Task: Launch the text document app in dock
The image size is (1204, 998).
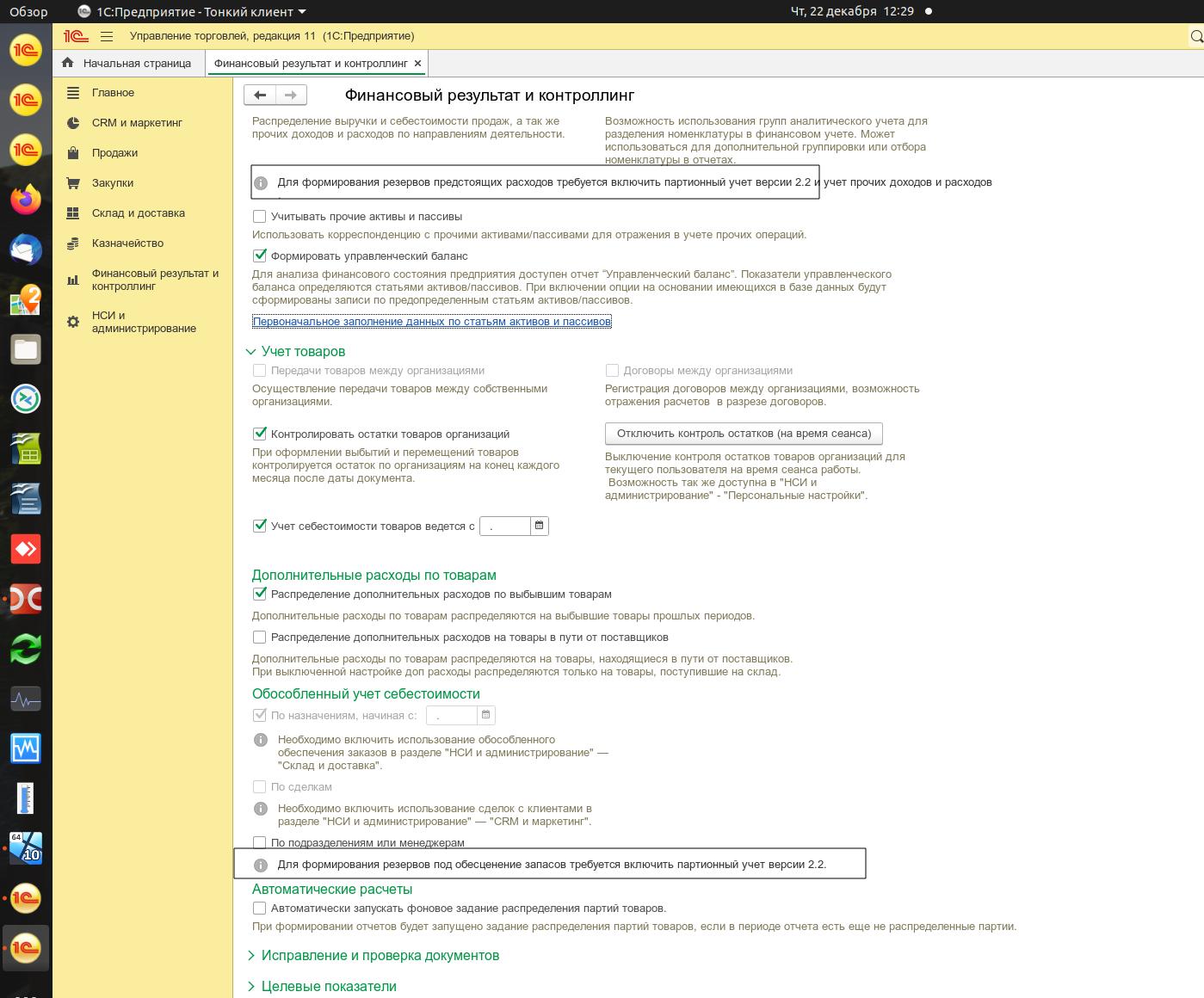Action: click(26, 499)
